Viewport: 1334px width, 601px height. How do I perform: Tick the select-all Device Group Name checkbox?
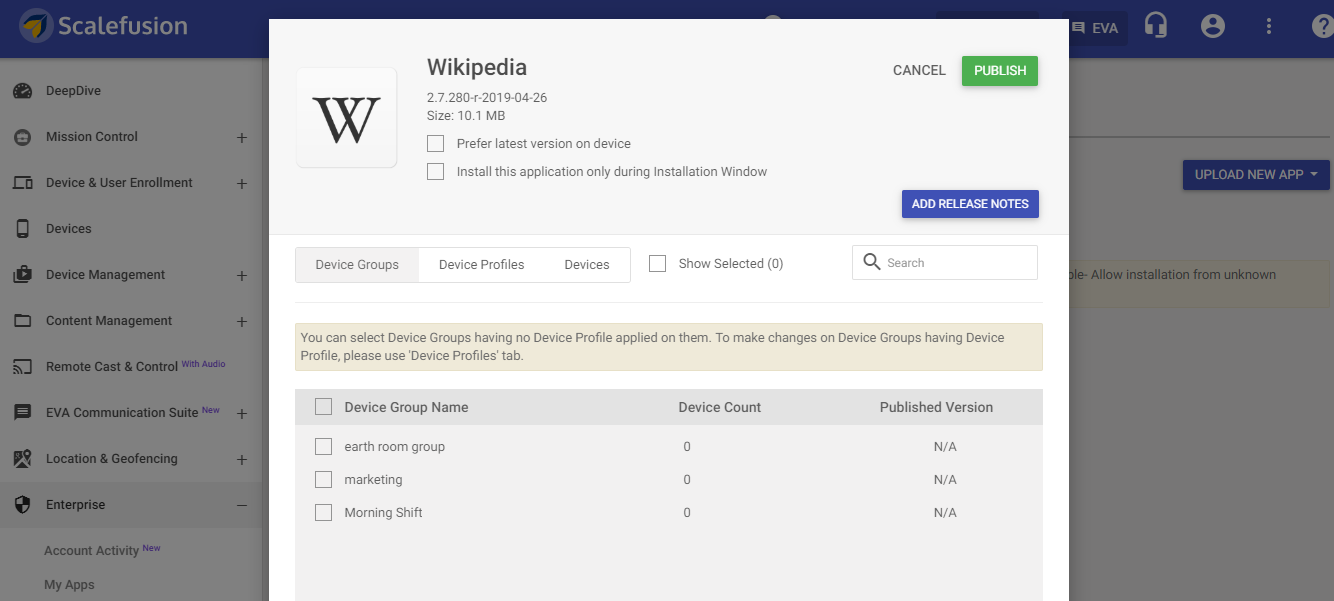(x=323, y=407)
